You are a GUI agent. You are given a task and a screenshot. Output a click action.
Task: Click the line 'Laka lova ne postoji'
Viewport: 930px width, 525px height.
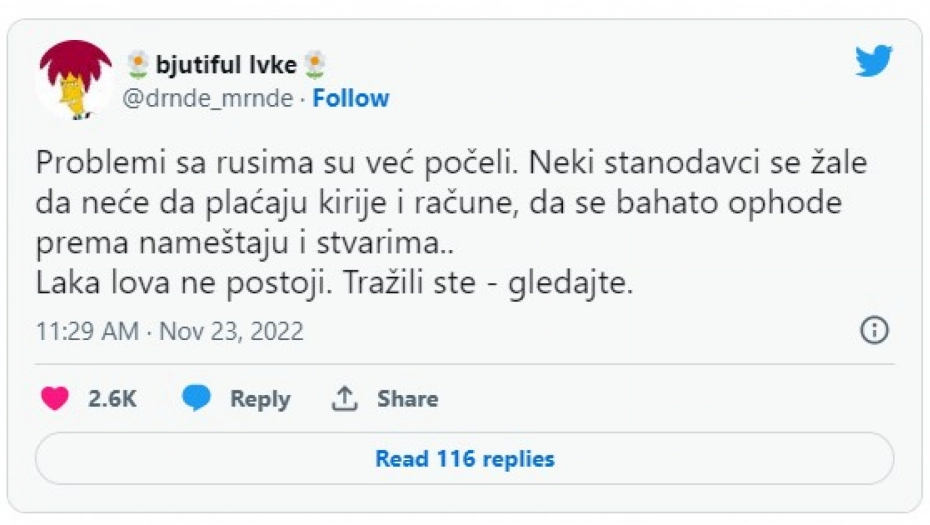pos(334,283)
